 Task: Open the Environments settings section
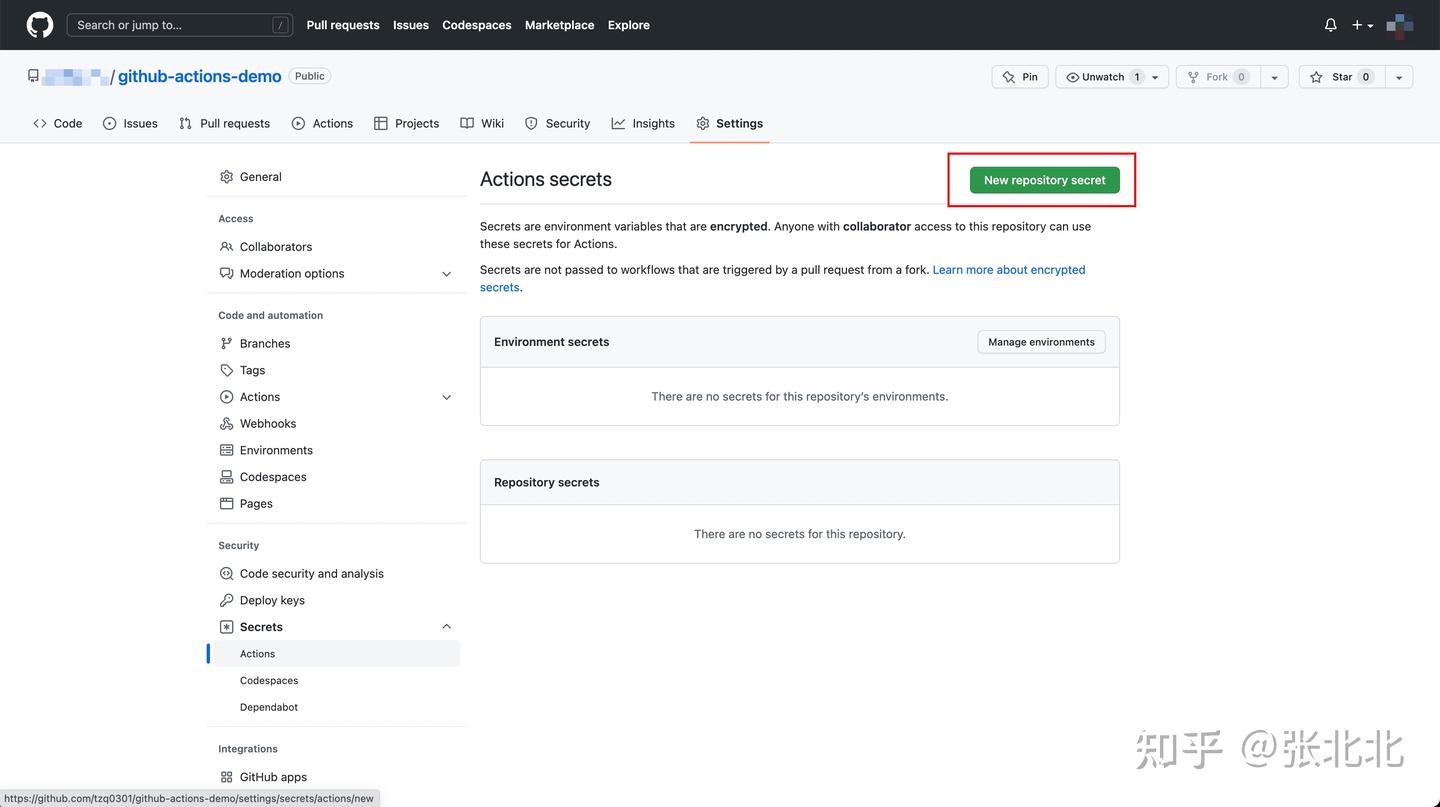pos(276,449)
